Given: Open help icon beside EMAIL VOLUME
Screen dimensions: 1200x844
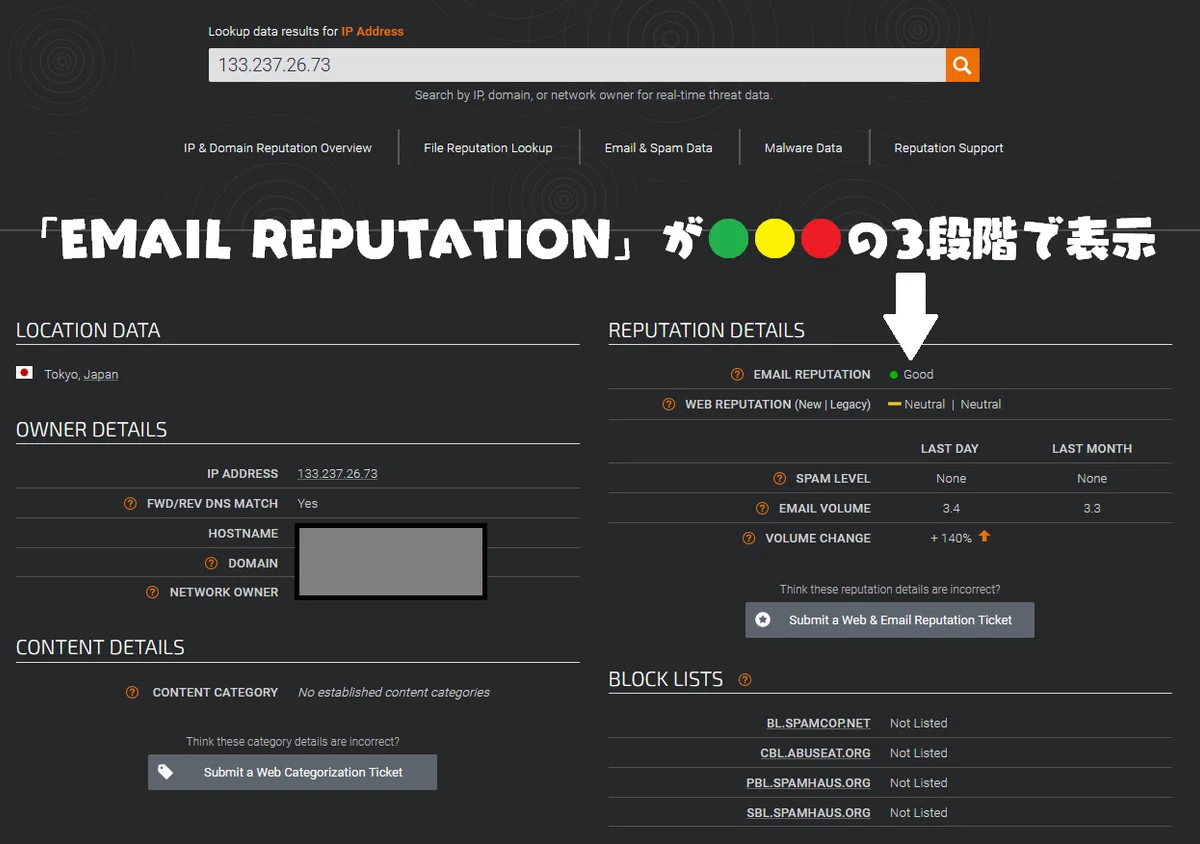Looking at the screenshot, I should pyautogui.click(x=763, y=509).
